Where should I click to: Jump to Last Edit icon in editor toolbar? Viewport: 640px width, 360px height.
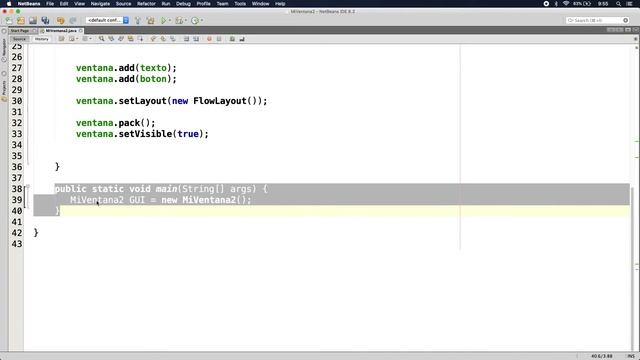[x=61, y=39]
